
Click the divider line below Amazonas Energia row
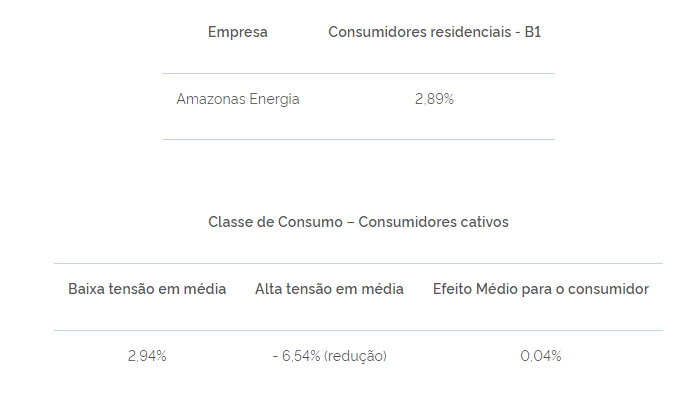[358, 139]
